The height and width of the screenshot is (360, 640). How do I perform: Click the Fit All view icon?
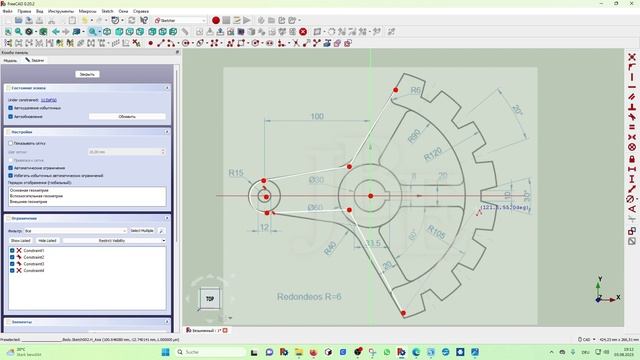tap(8, 31)
